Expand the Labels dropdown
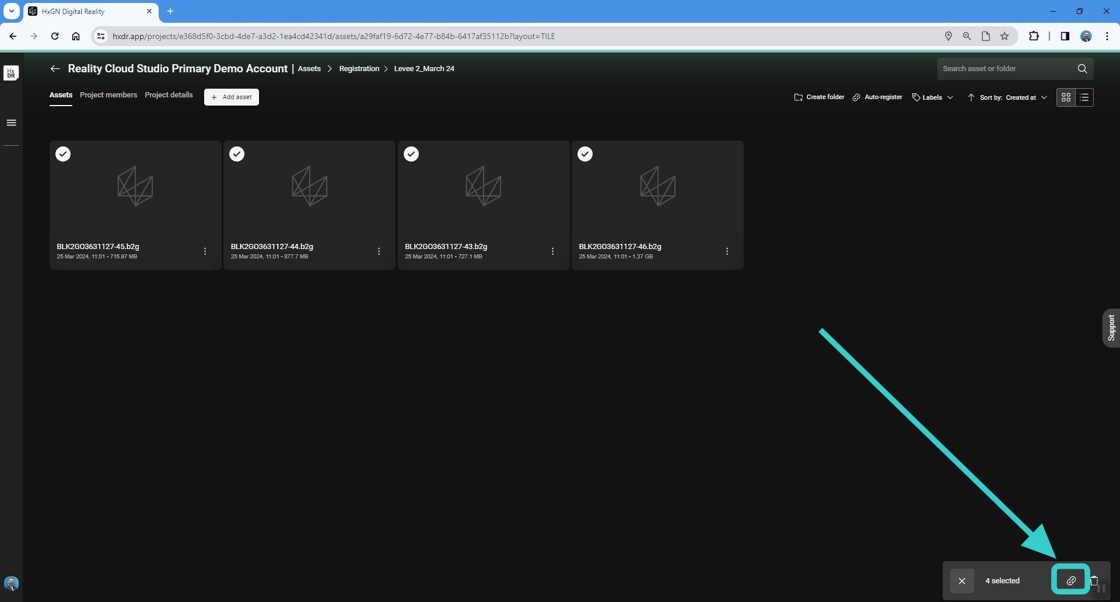The width and height of the screenshot is (1120, 602). (x=933, y=97)
